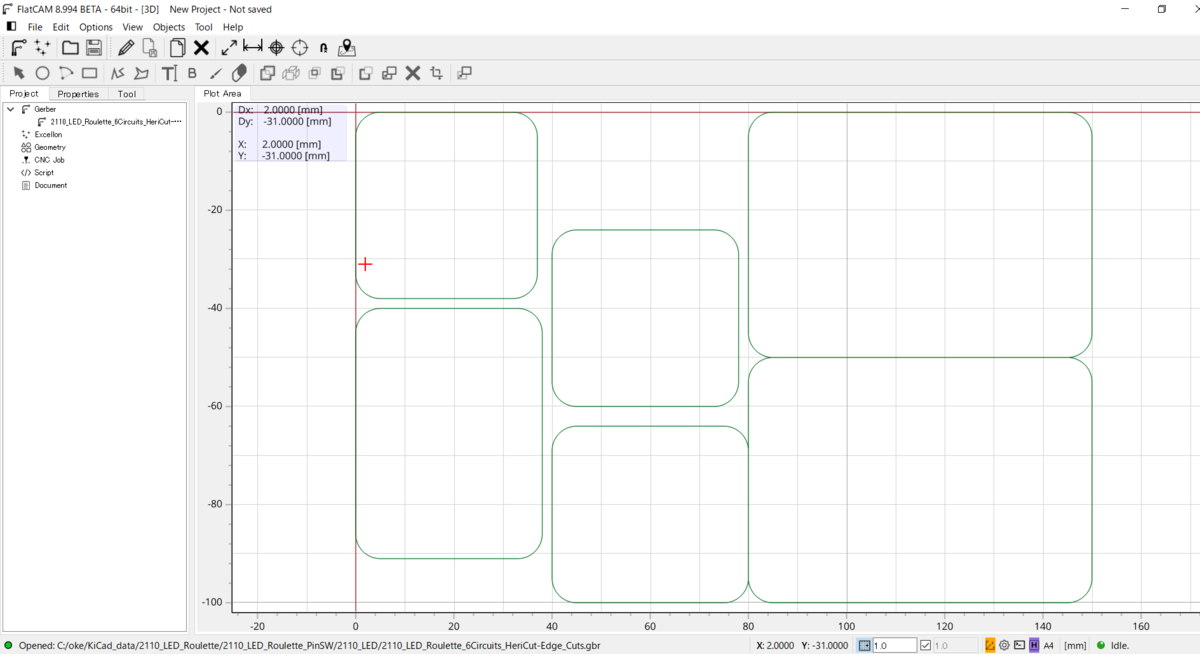Click the Open Gerber toolbar icon
This screenshot has height=654, width=1200.
point(18,47)
